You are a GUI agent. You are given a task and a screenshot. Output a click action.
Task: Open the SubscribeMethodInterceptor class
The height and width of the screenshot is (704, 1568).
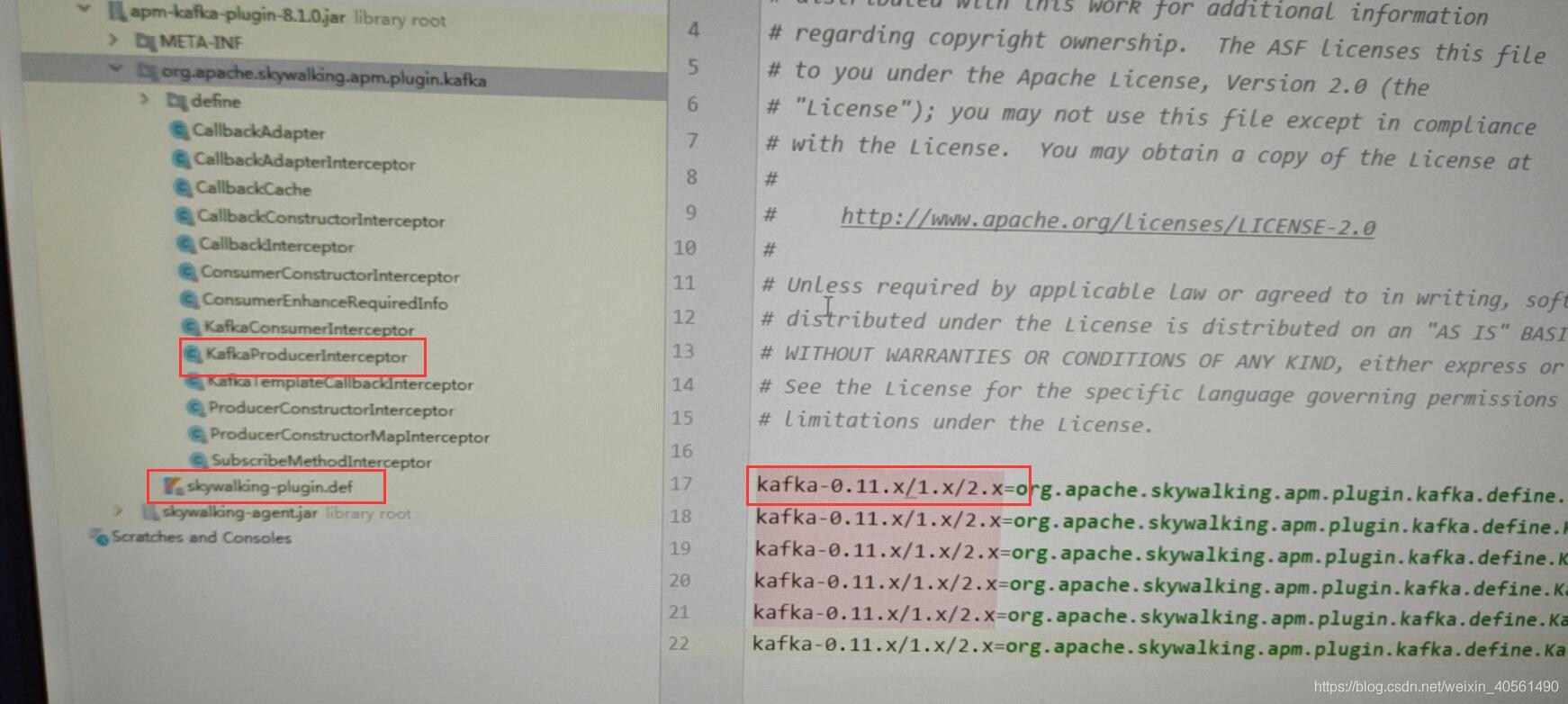[x=321, y=461]
